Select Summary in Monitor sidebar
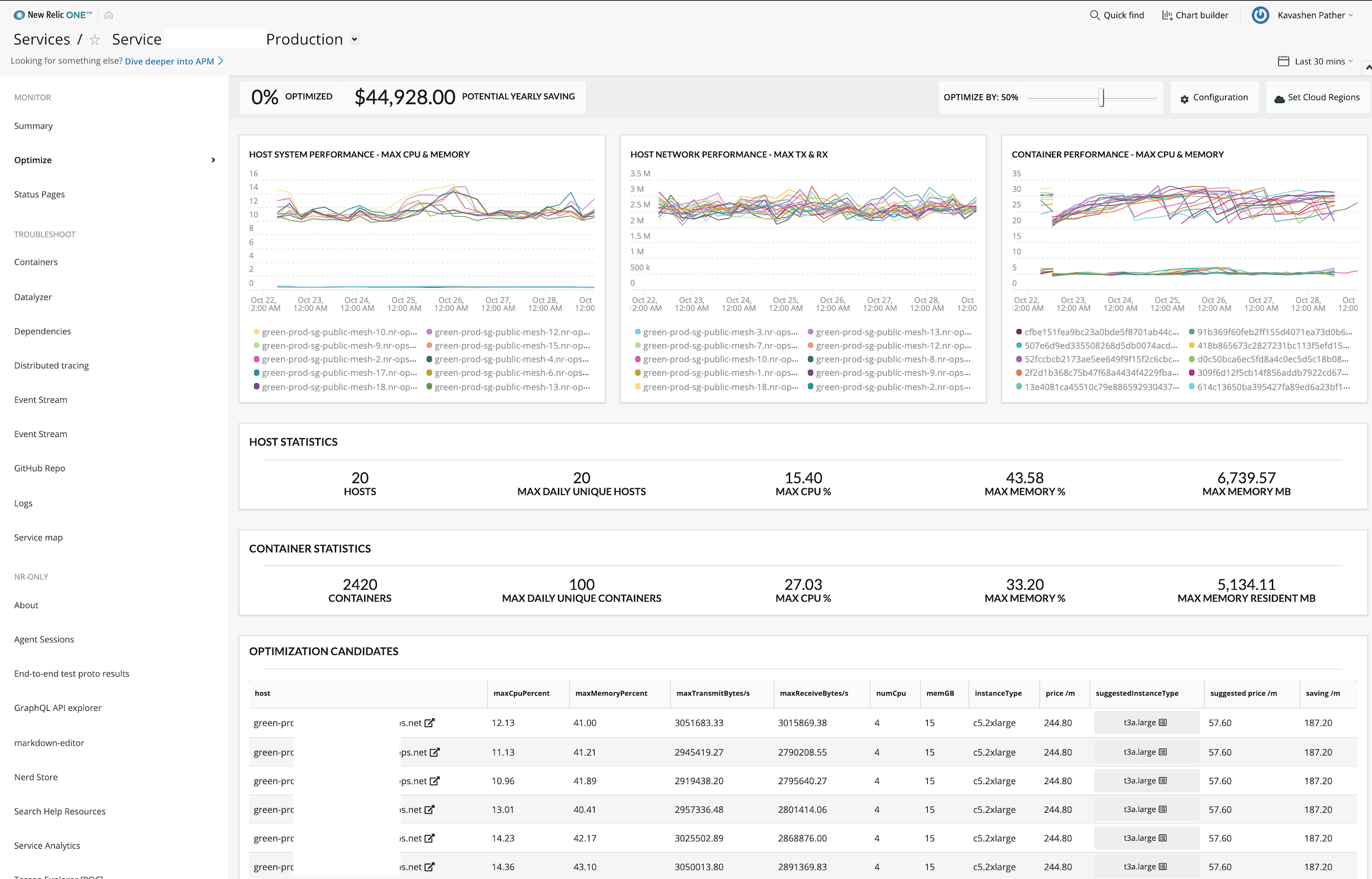 (x=33, y=126)
